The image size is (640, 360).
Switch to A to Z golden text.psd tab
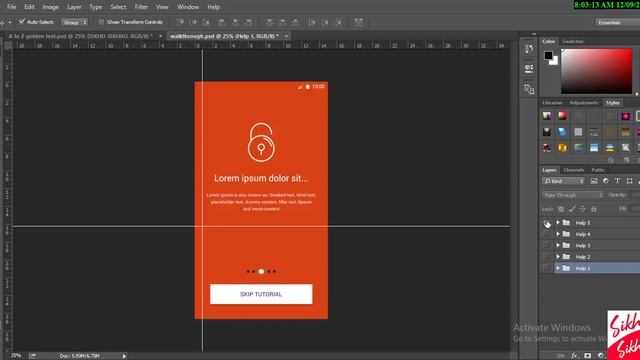[x=80, y=36]
